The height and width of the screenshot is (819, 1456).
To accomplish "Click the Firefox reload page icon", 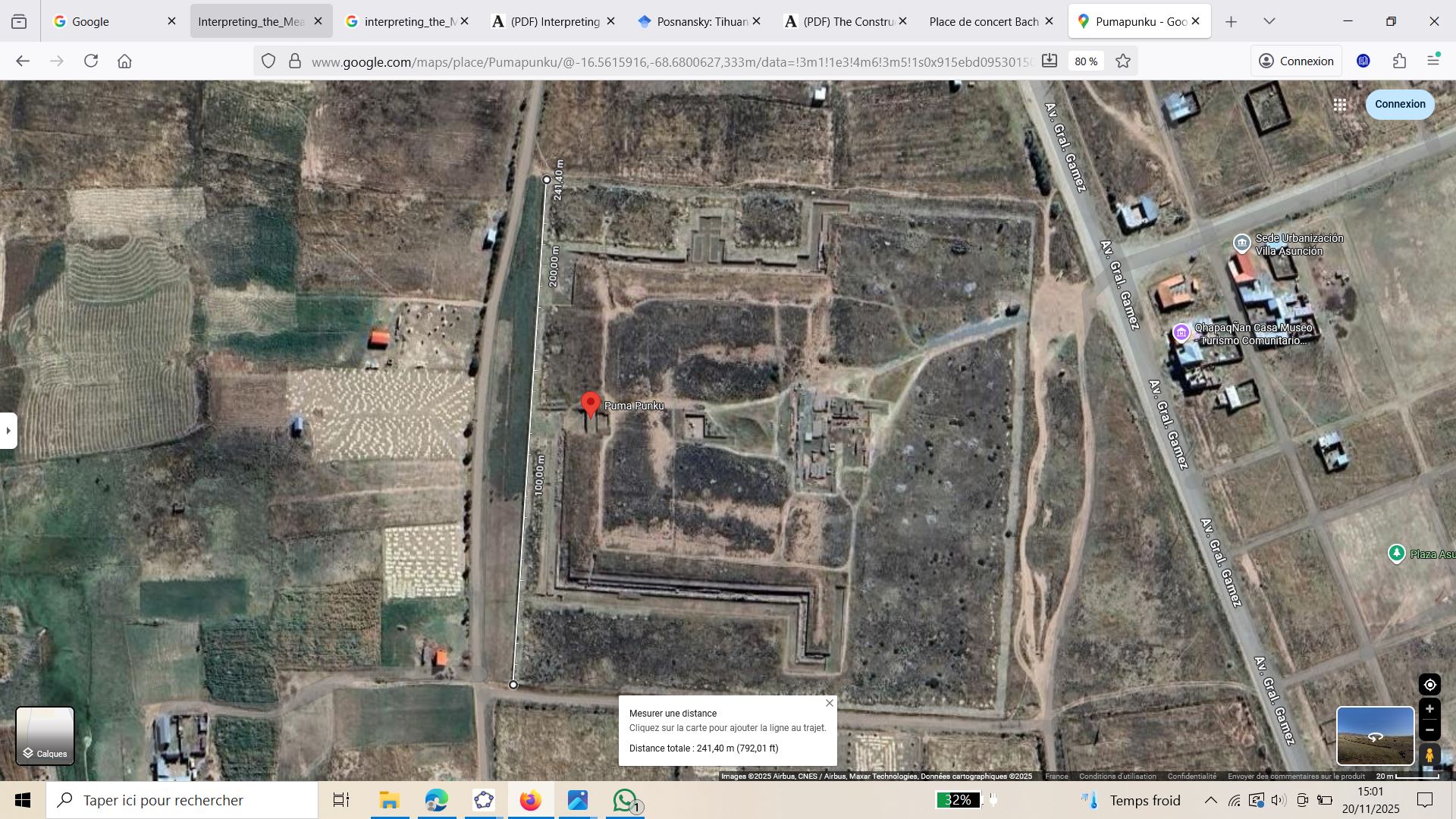I will tap(91, 61).
